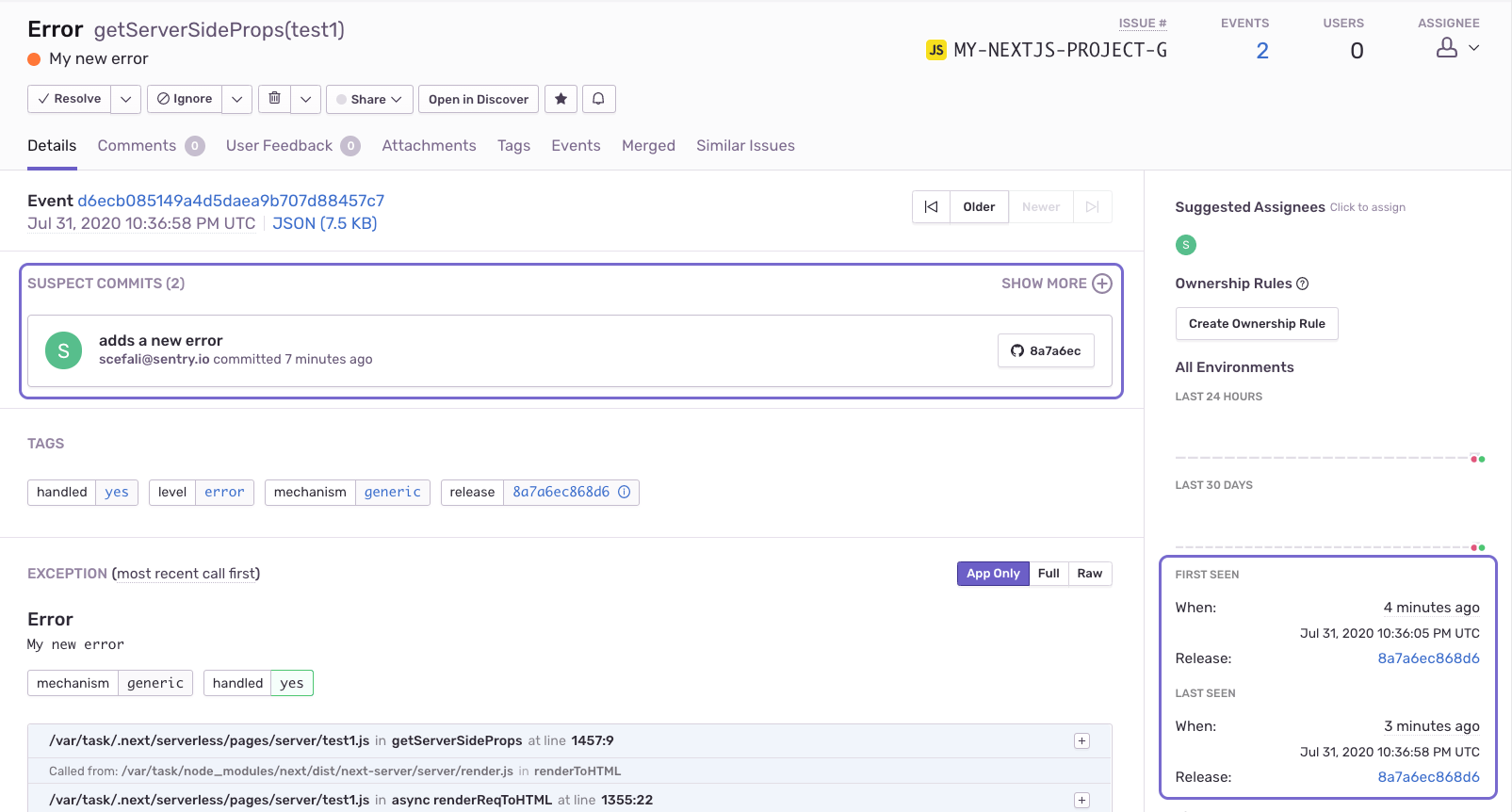Open Resolve options dropdown arrow
The width and height of the screenshot is (1512, 812).
[125, 99]
